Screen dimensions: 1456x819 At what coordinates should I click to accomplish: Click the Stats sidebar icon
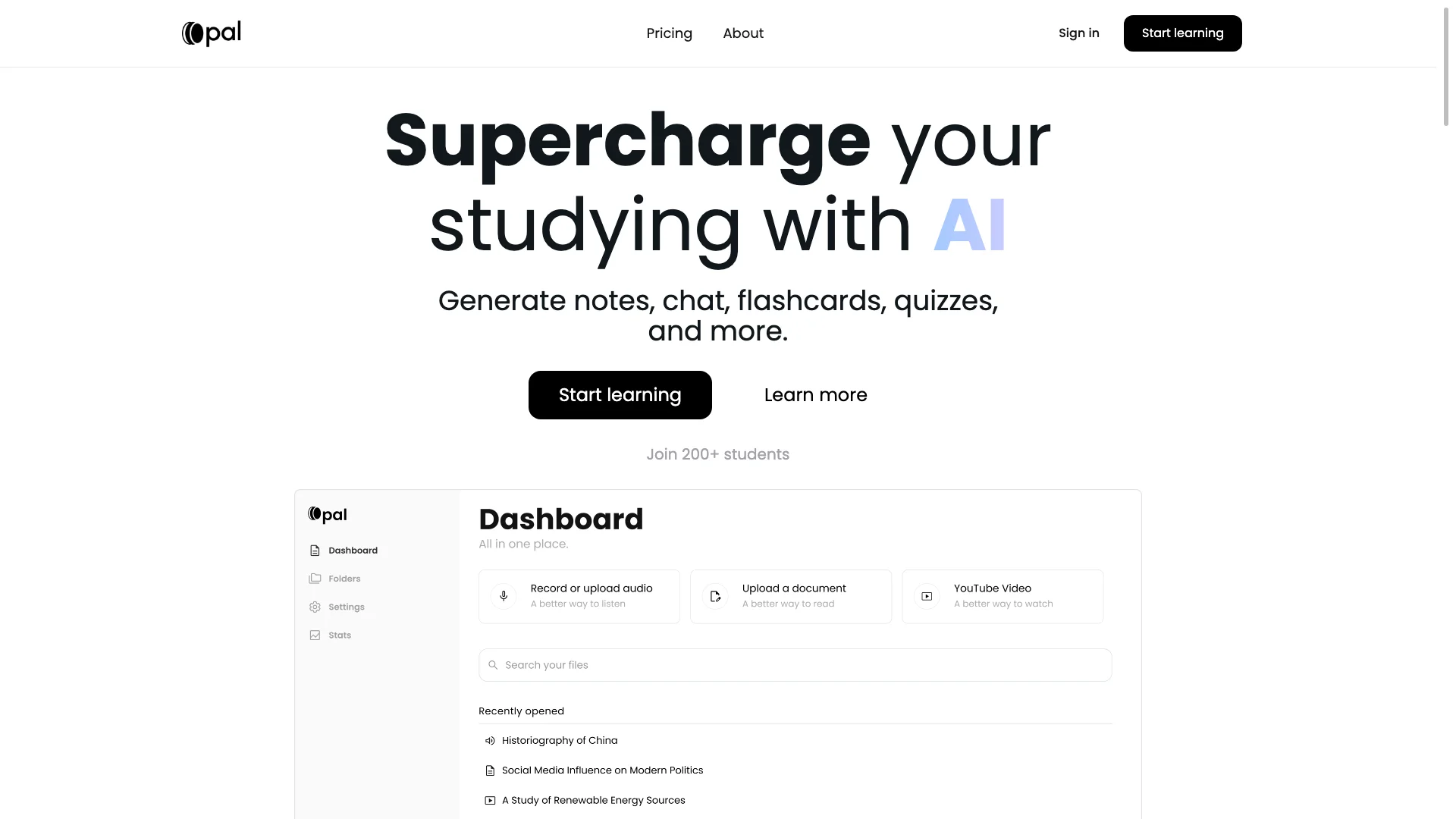point(315,635)
